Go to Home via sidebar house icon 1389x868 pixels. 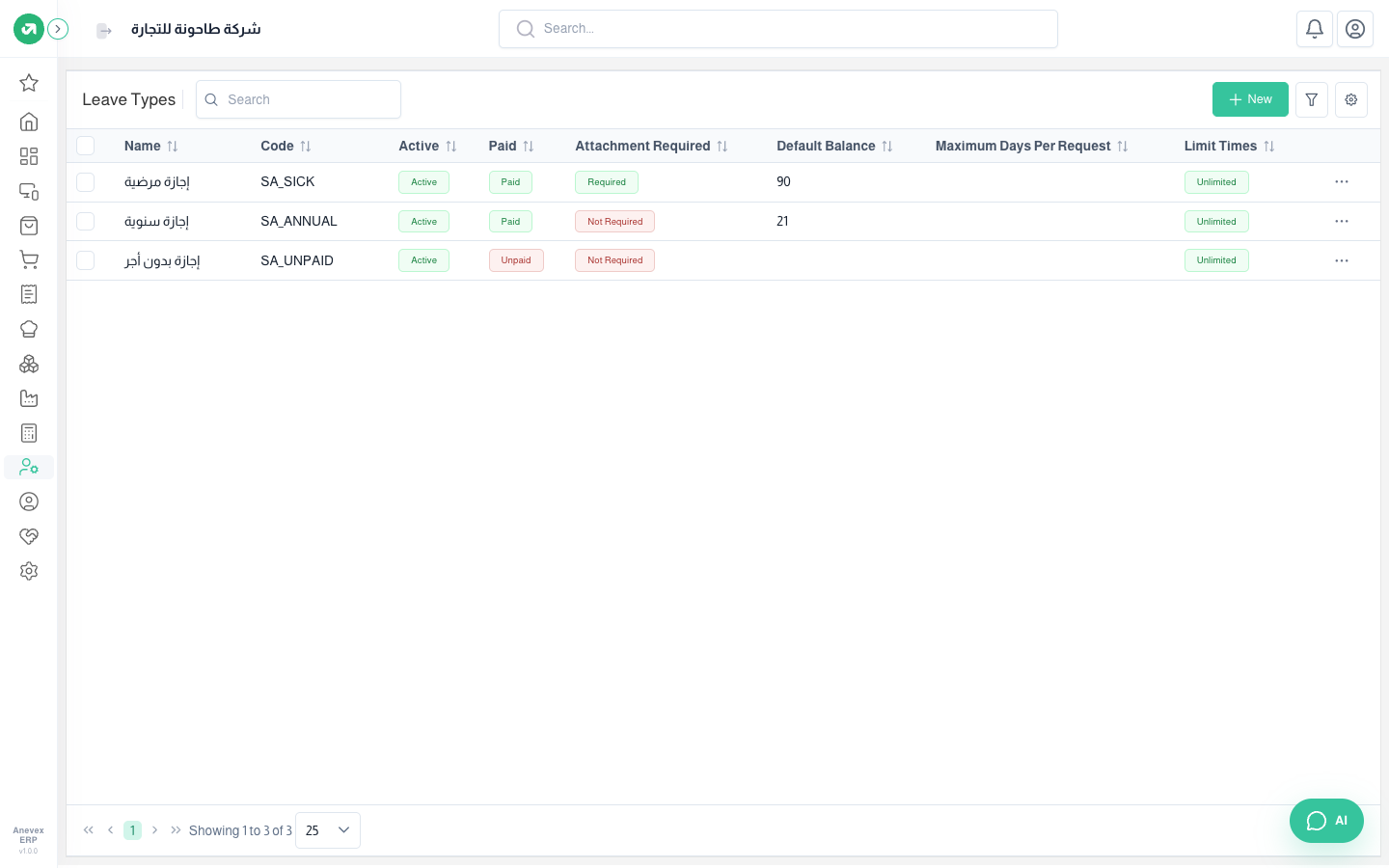click(29, 122)
